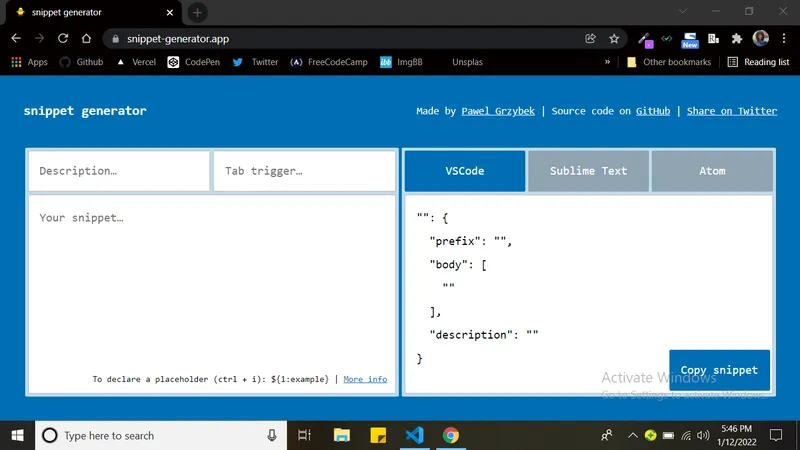Bookmark this page with the star icon

click(614, 39)
